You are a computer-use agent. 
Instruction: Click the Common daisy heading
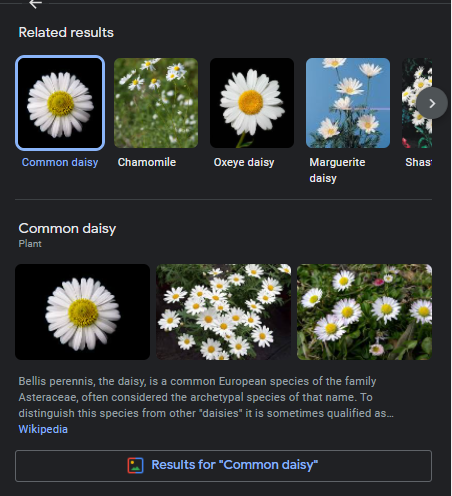point(67,229)
